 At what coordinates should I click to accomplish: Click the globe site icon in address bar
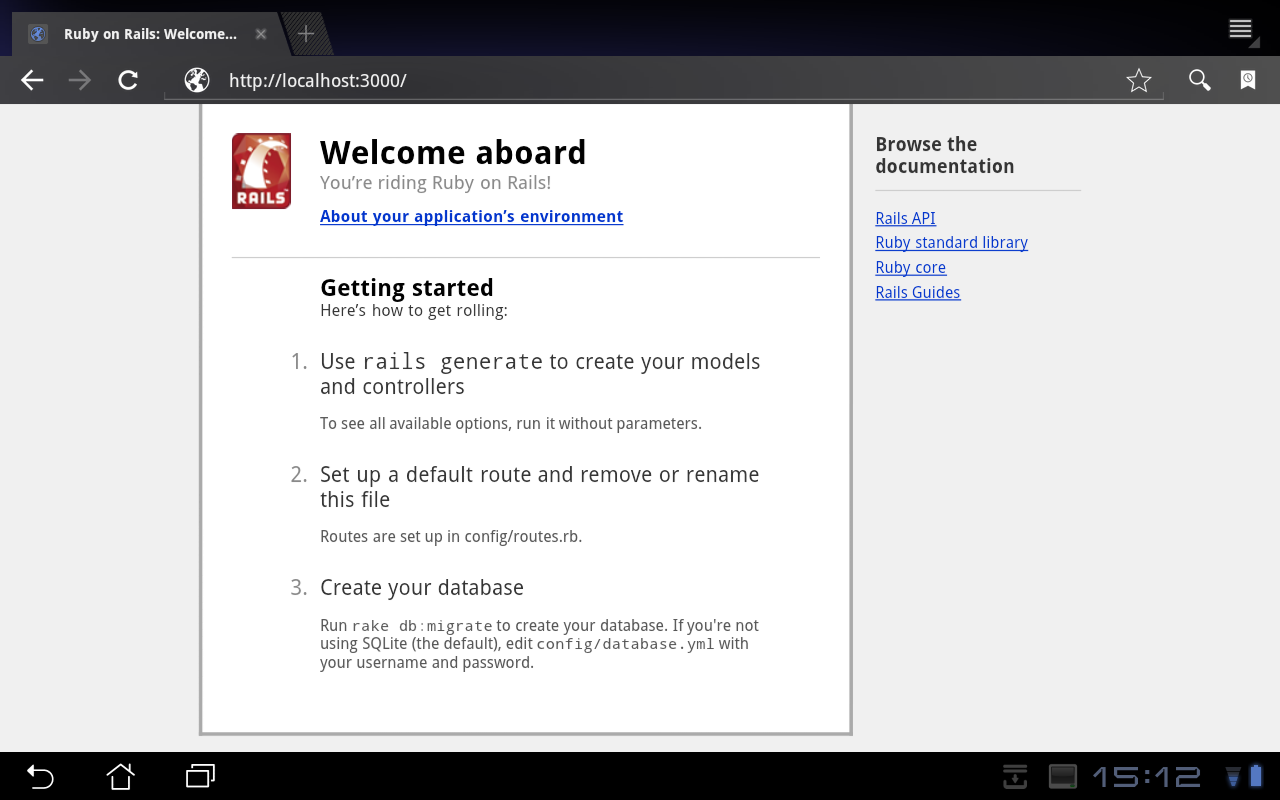coord(197,80)
